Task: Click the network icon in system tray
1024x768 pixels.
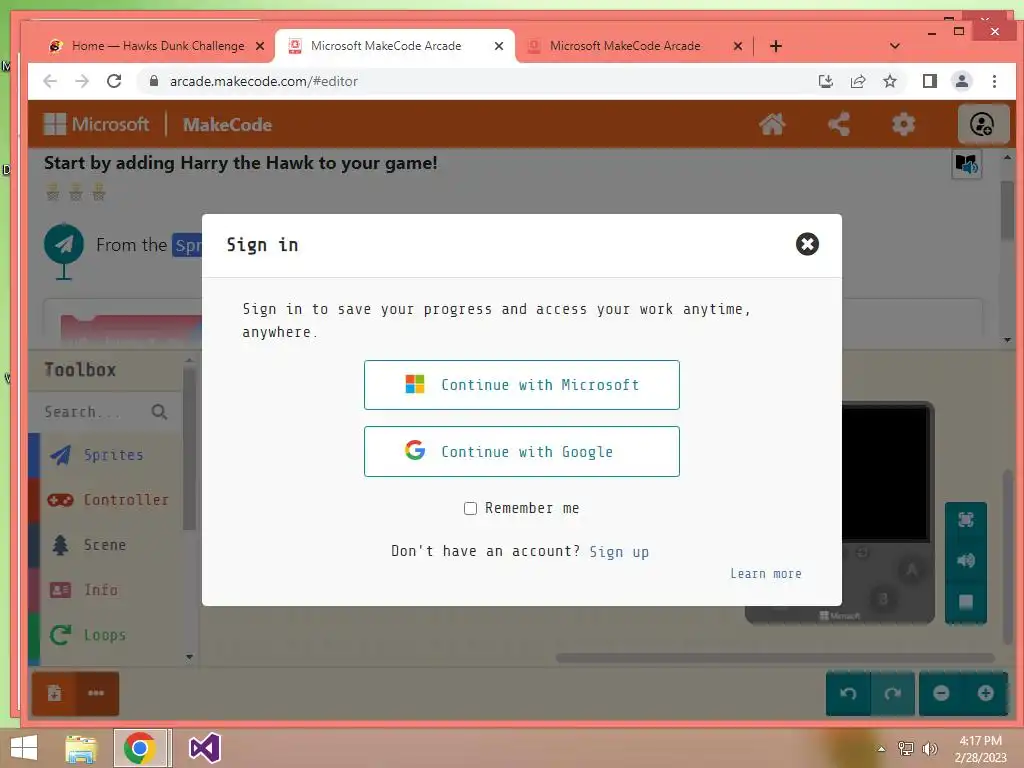Action: tap(906, 749)
